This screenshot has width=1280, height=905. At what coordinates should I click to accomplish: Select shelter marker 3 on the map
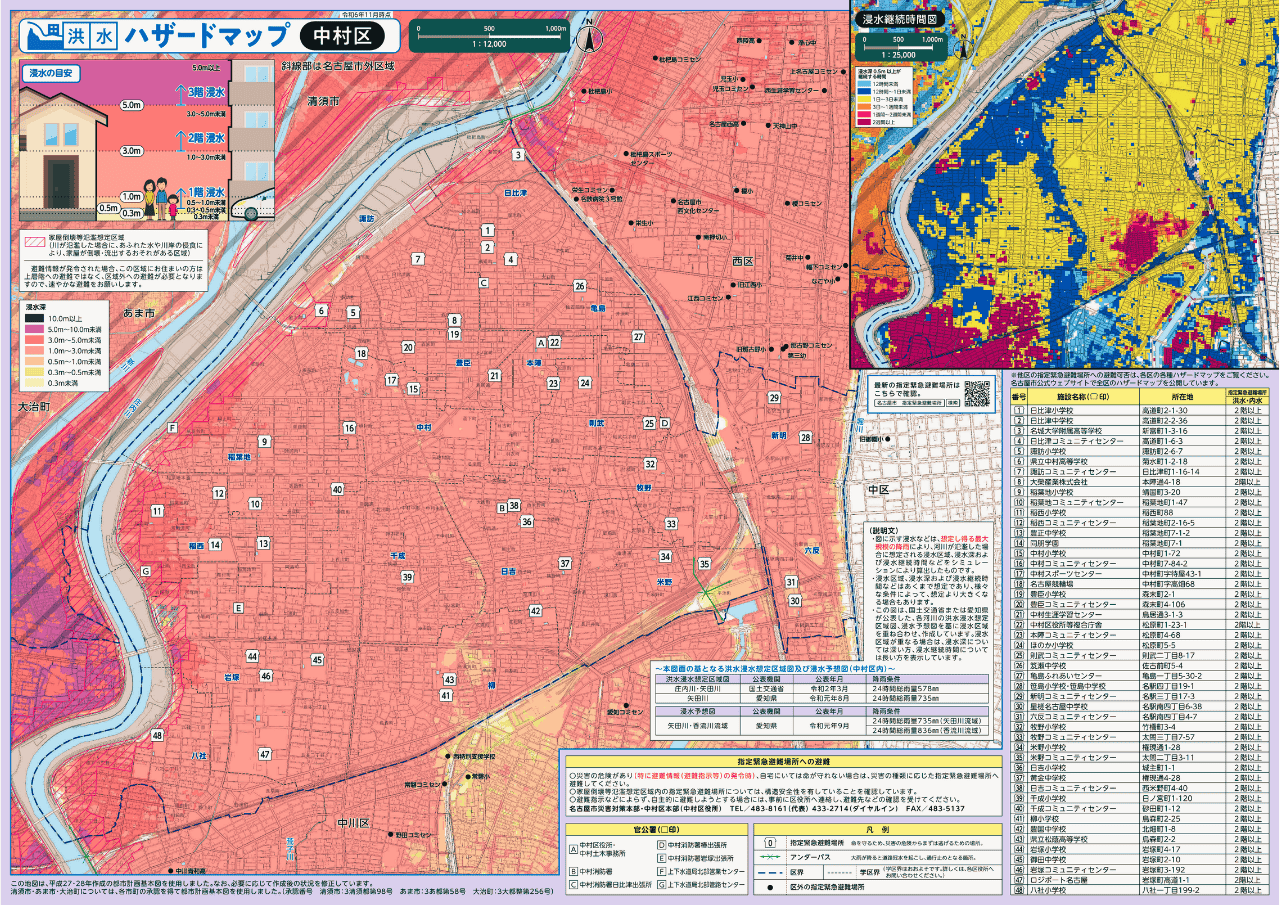click(x=518, y=154)
